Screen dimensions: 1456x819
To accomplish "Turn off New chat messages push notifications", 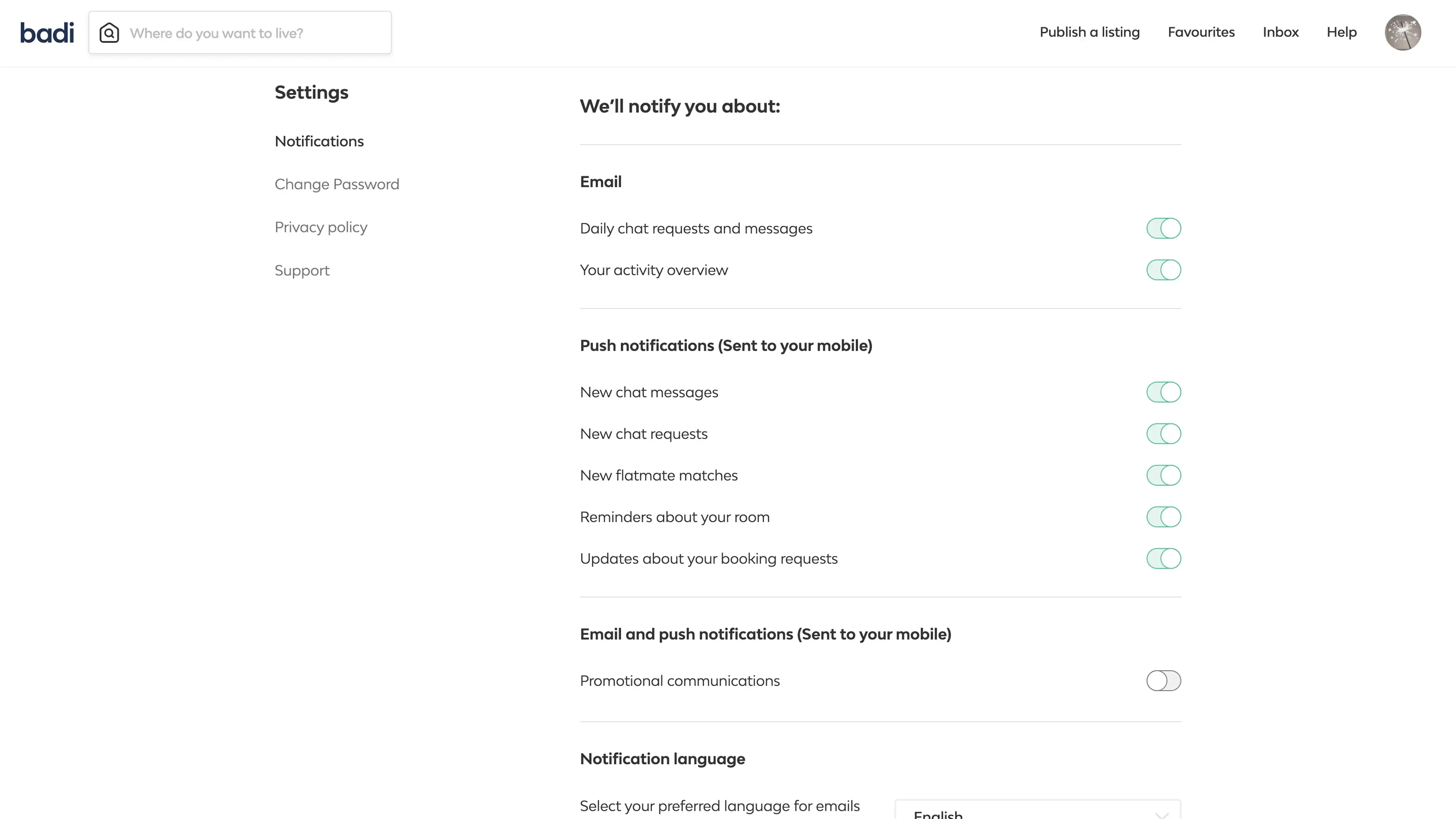I will (1163, 392).
